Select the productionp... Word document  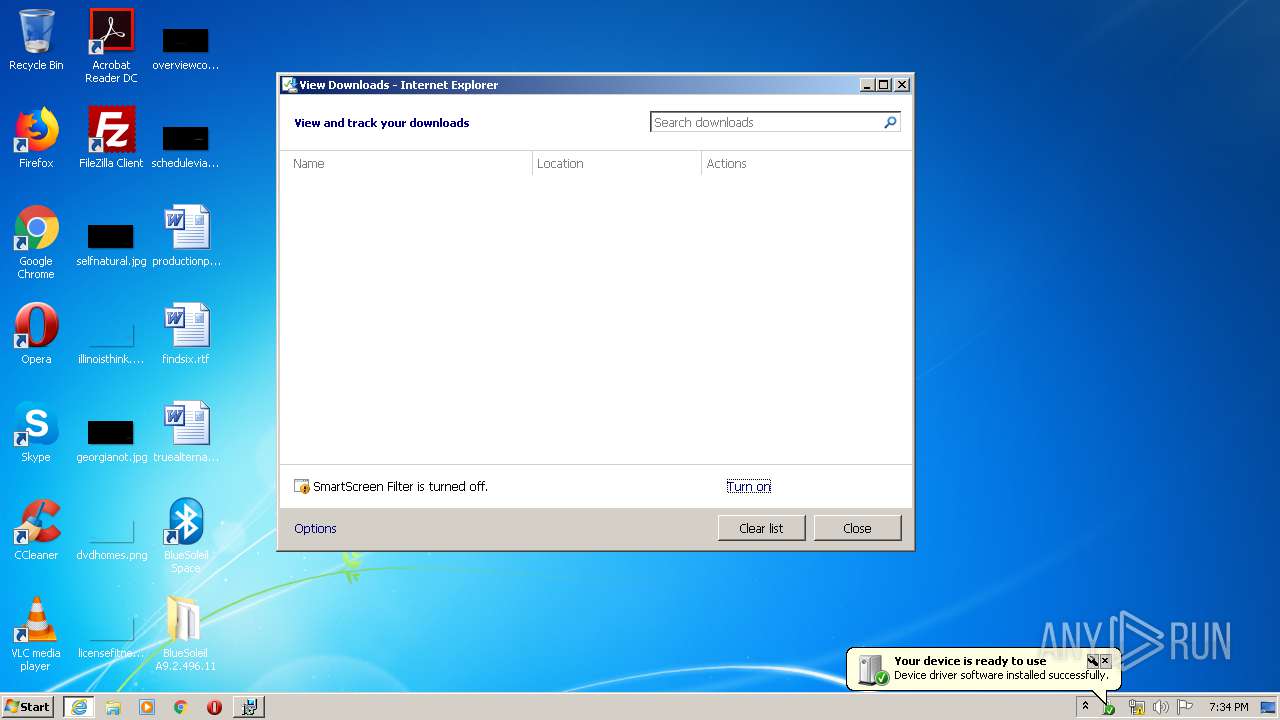186,236
